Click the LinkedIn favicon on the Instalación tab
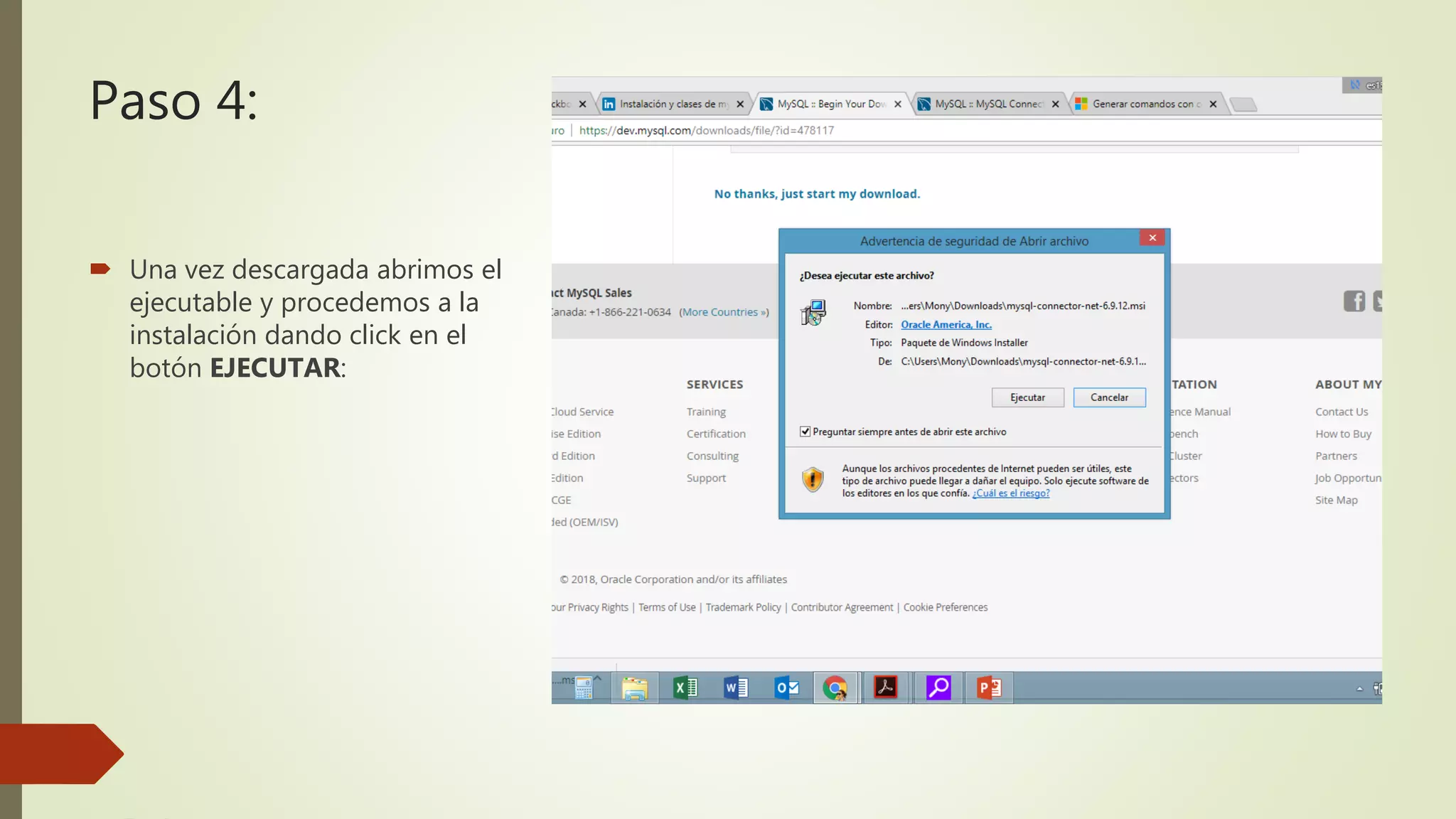This screenshot has width=1456, height=819. click(609, 104)
